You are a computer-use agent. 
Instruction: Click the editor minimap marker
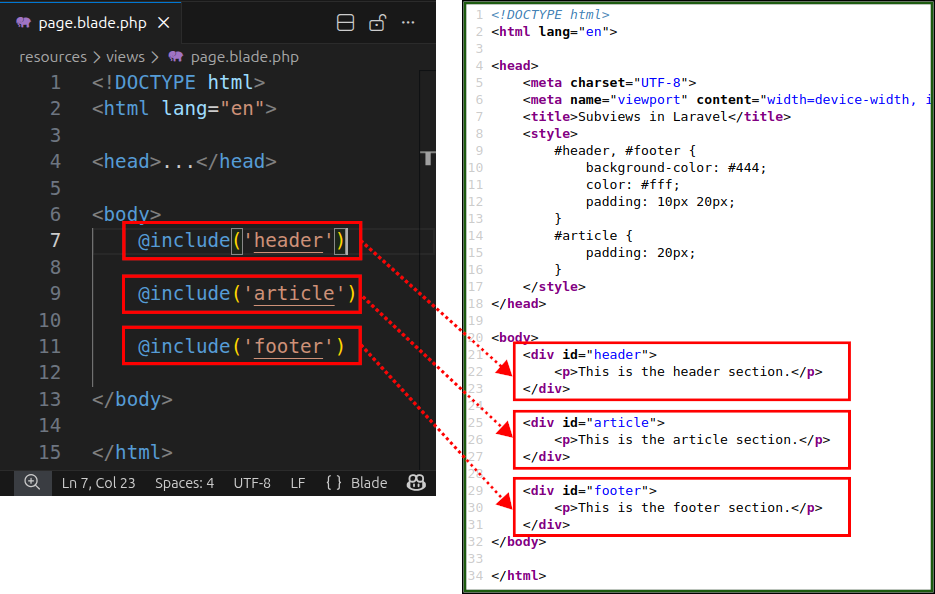click(428, 158)
